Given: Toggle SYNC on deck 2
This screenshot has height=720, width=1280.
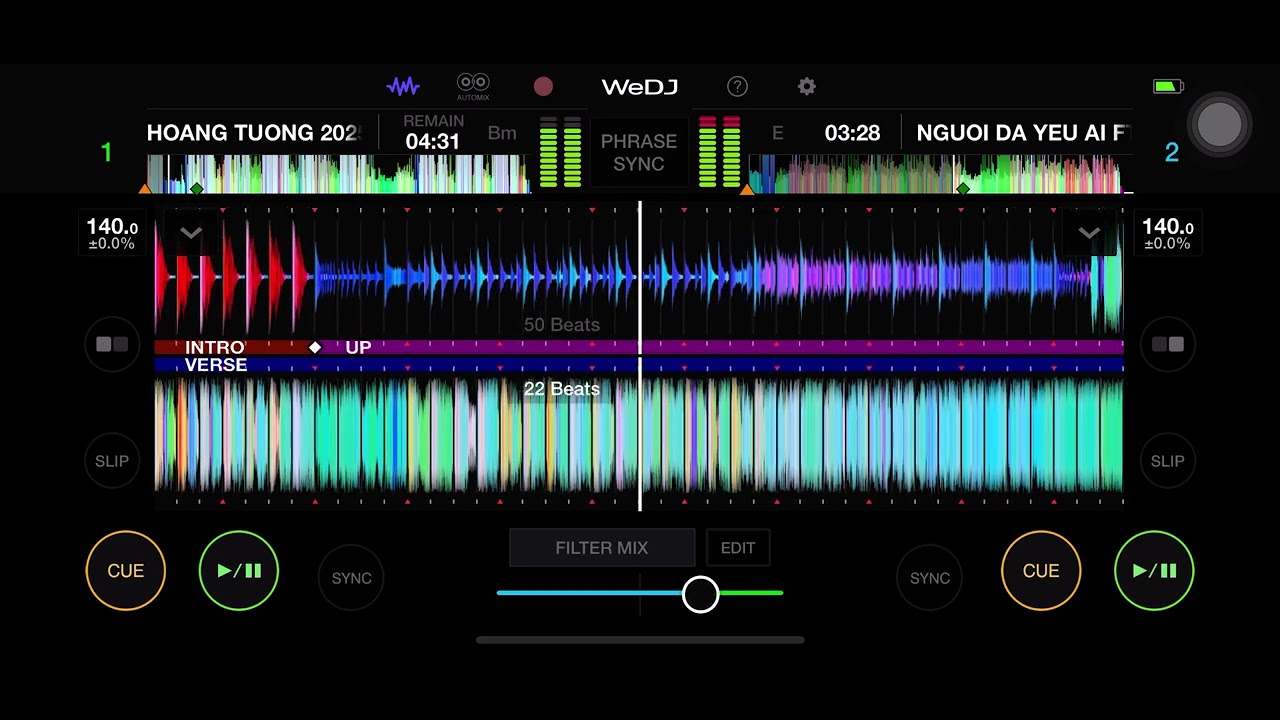Looking at the screenshot, I should [x=929, y=578].
